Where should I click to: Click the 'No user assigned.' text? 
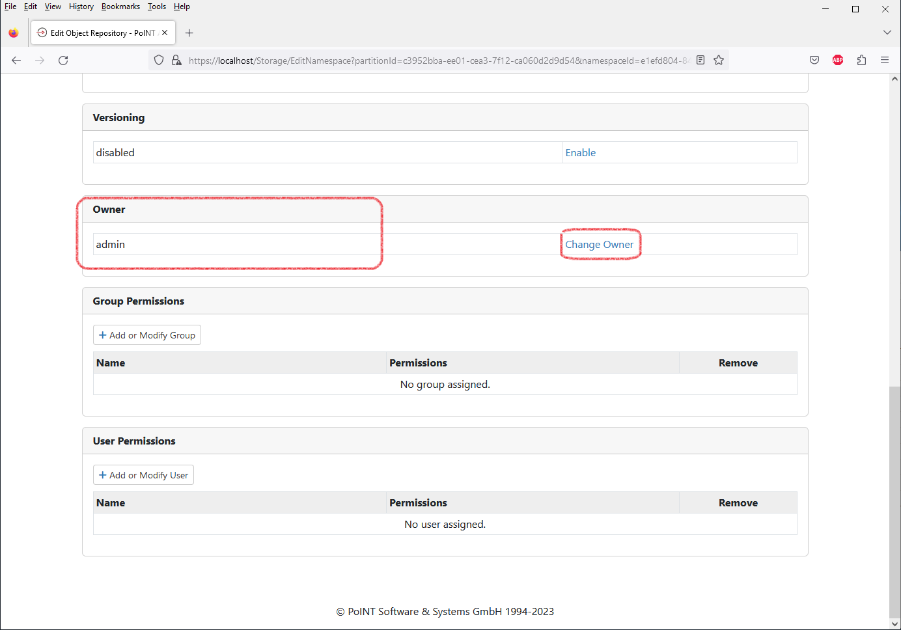pyautogui.click(x=445, y=524)
